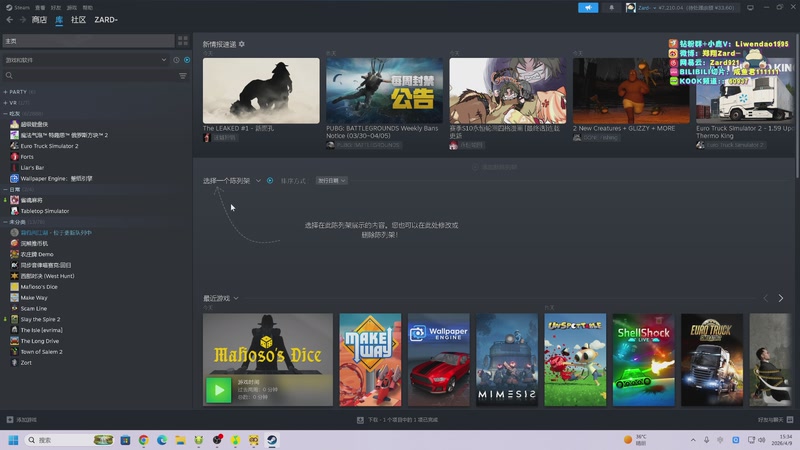Go back with the left arrow
Screen dimensions: 800x450
[x=10, y=19]
